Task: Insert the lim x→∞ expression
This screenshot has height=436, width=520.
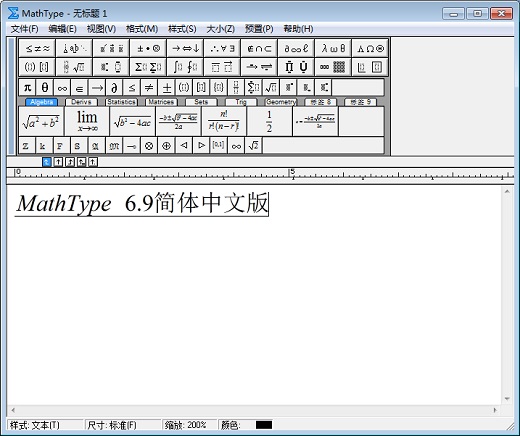Action: coord(87,122)
